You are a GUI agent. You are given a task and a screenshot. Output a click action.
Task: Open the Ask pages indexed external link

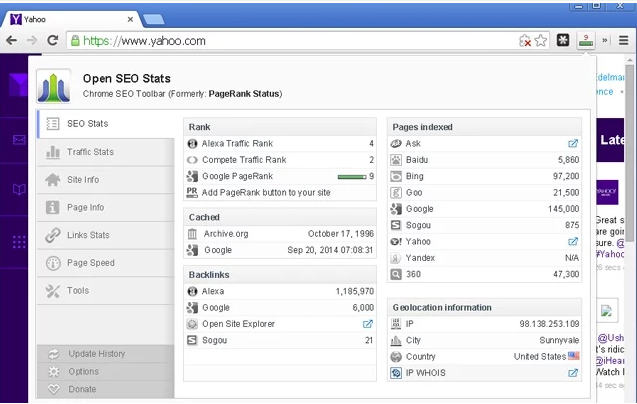(573, 143)
